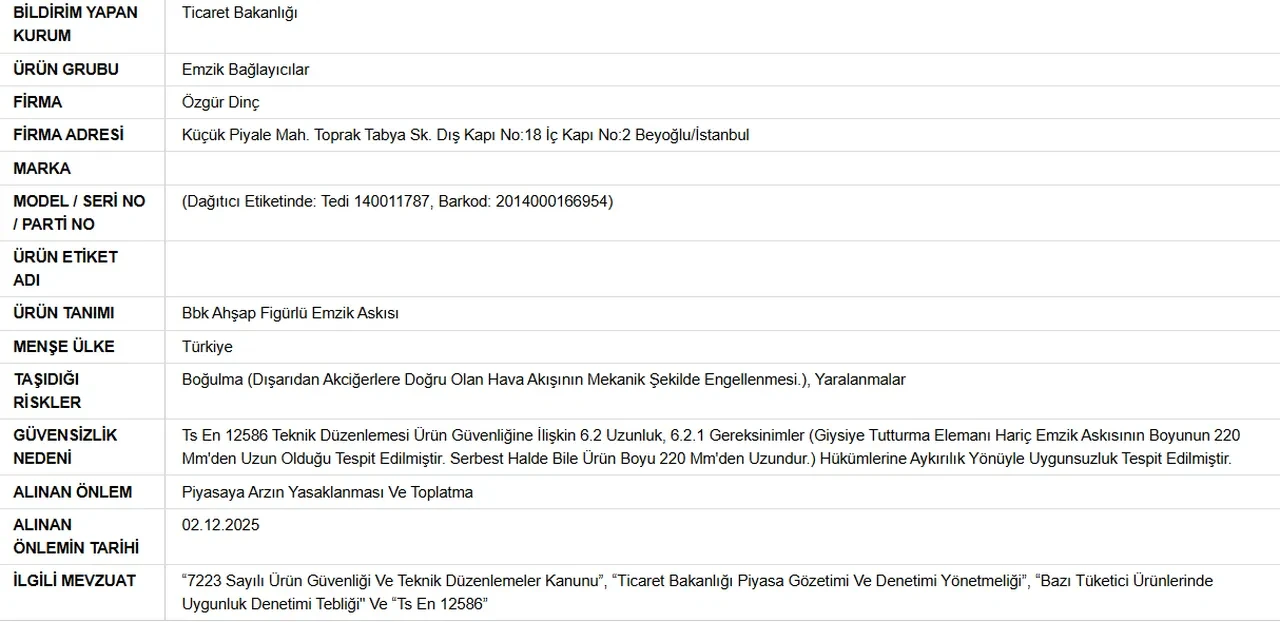
Task: Click the origin country 'Türkiye'
Action: 207,346
